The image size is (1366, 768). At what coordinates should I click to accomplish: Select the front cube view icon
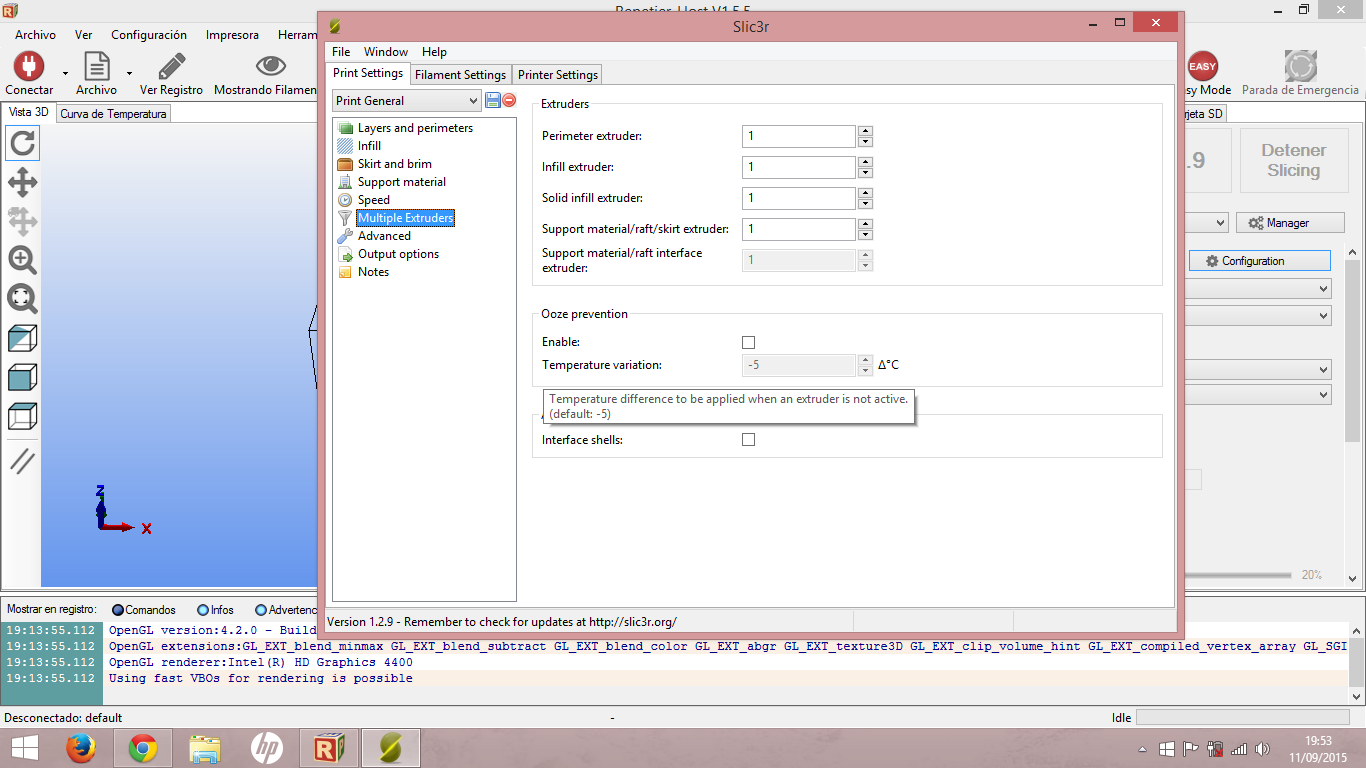(22, 377)
